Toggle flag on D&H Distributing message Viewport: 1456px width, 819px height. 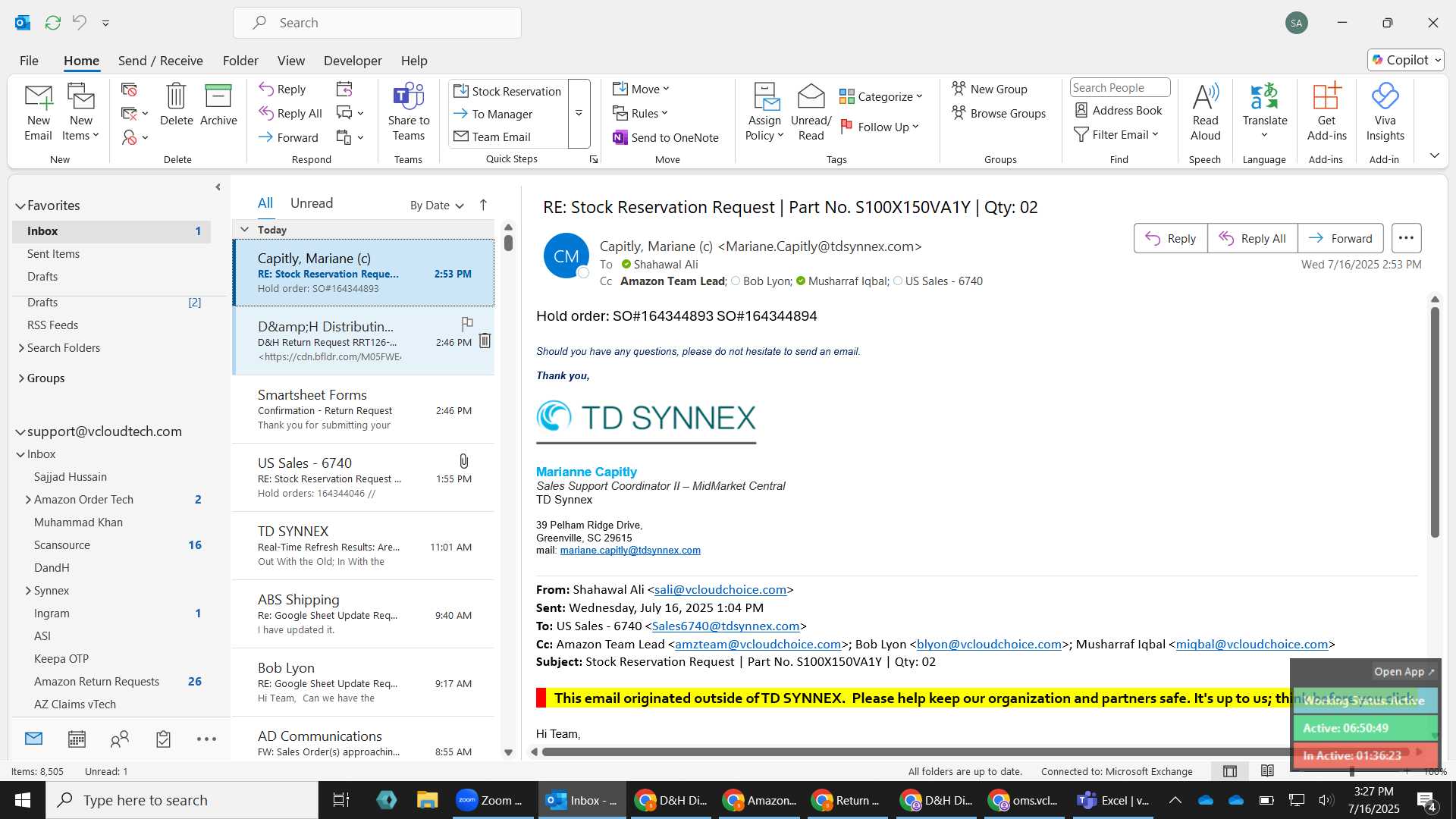click(467, 324)
